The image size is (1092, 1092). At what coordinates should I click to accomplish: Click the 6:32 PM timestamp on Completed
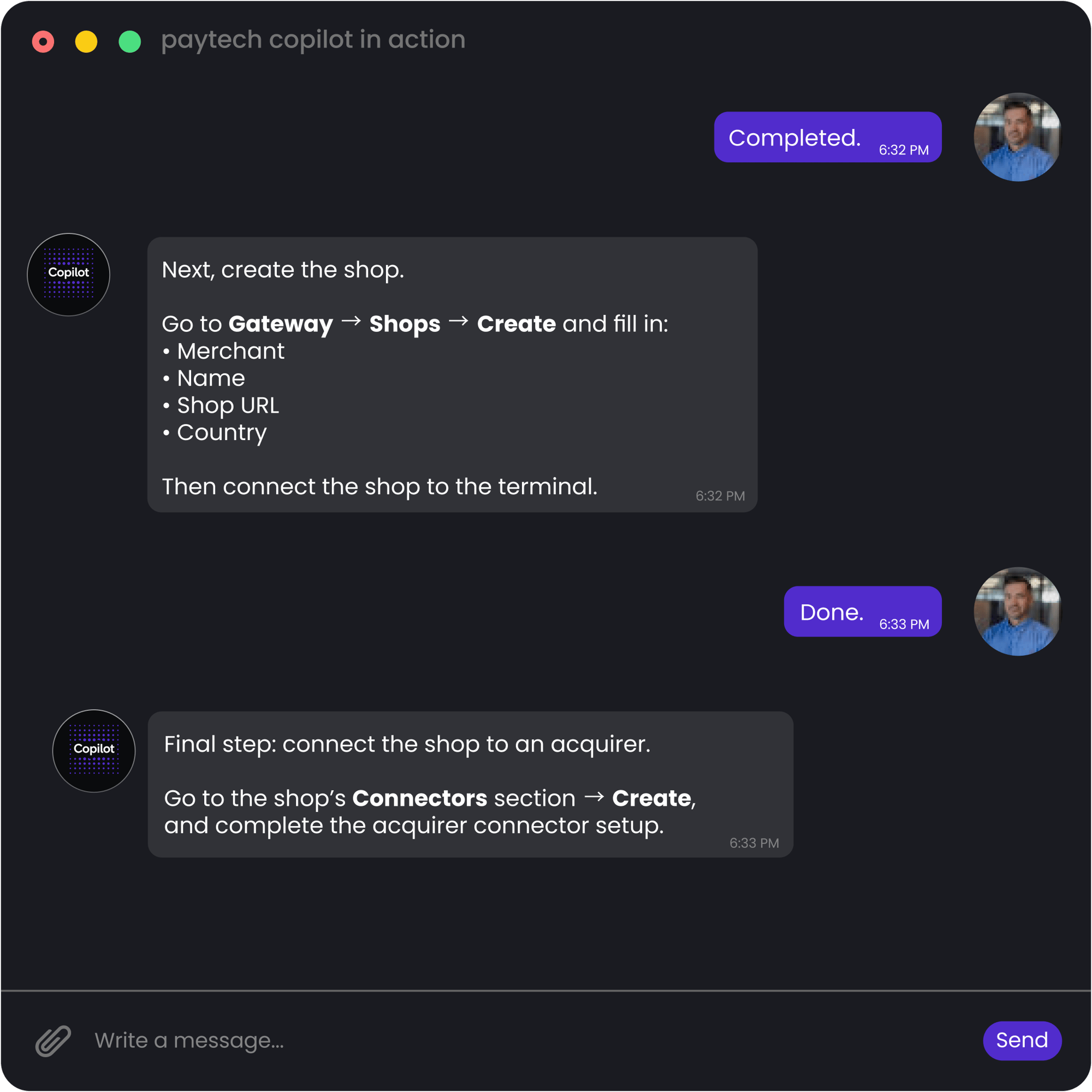point(903,150)
